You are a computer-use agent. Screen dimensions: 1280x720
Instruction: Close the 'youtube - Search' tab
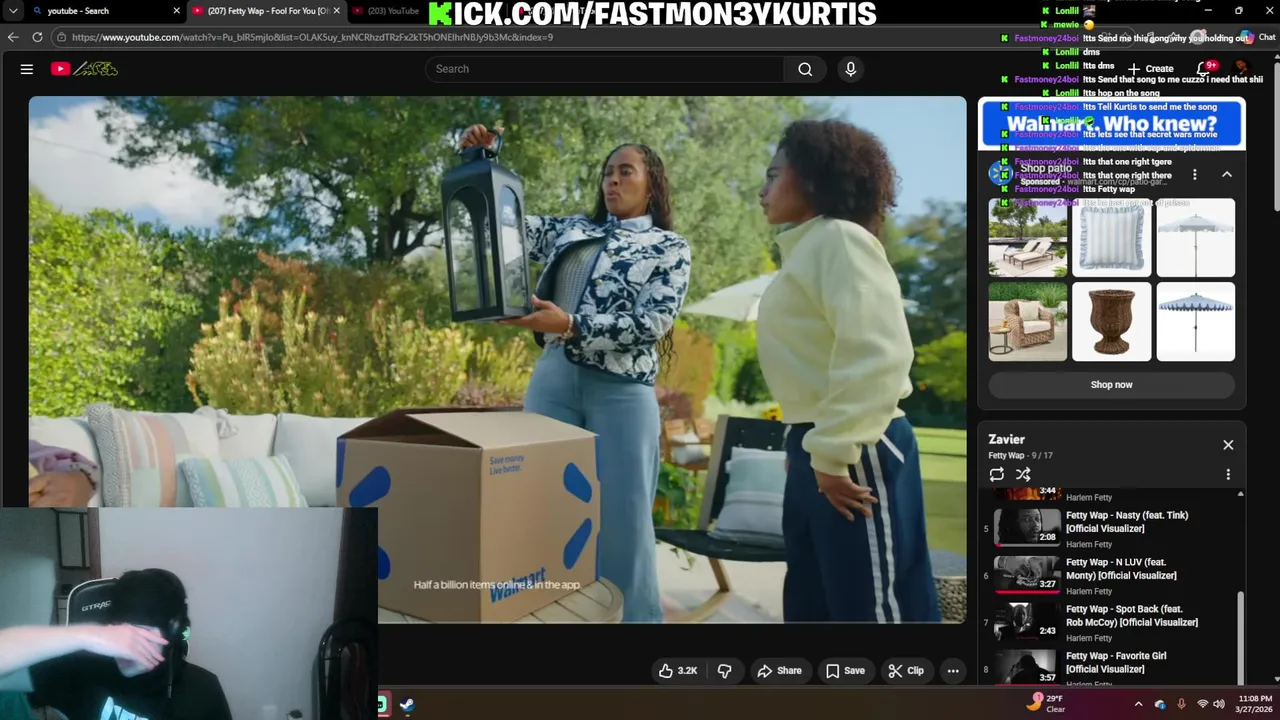(177, 11)
